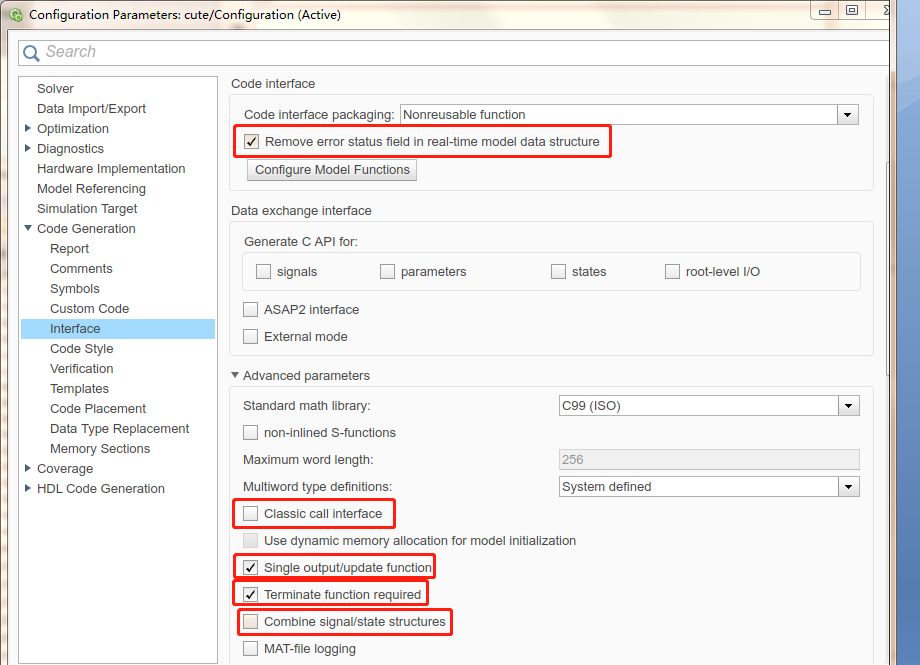Click 'Maximum word length:' label
This screenshot has width=920, height=665.
click(x=308, y=460)
